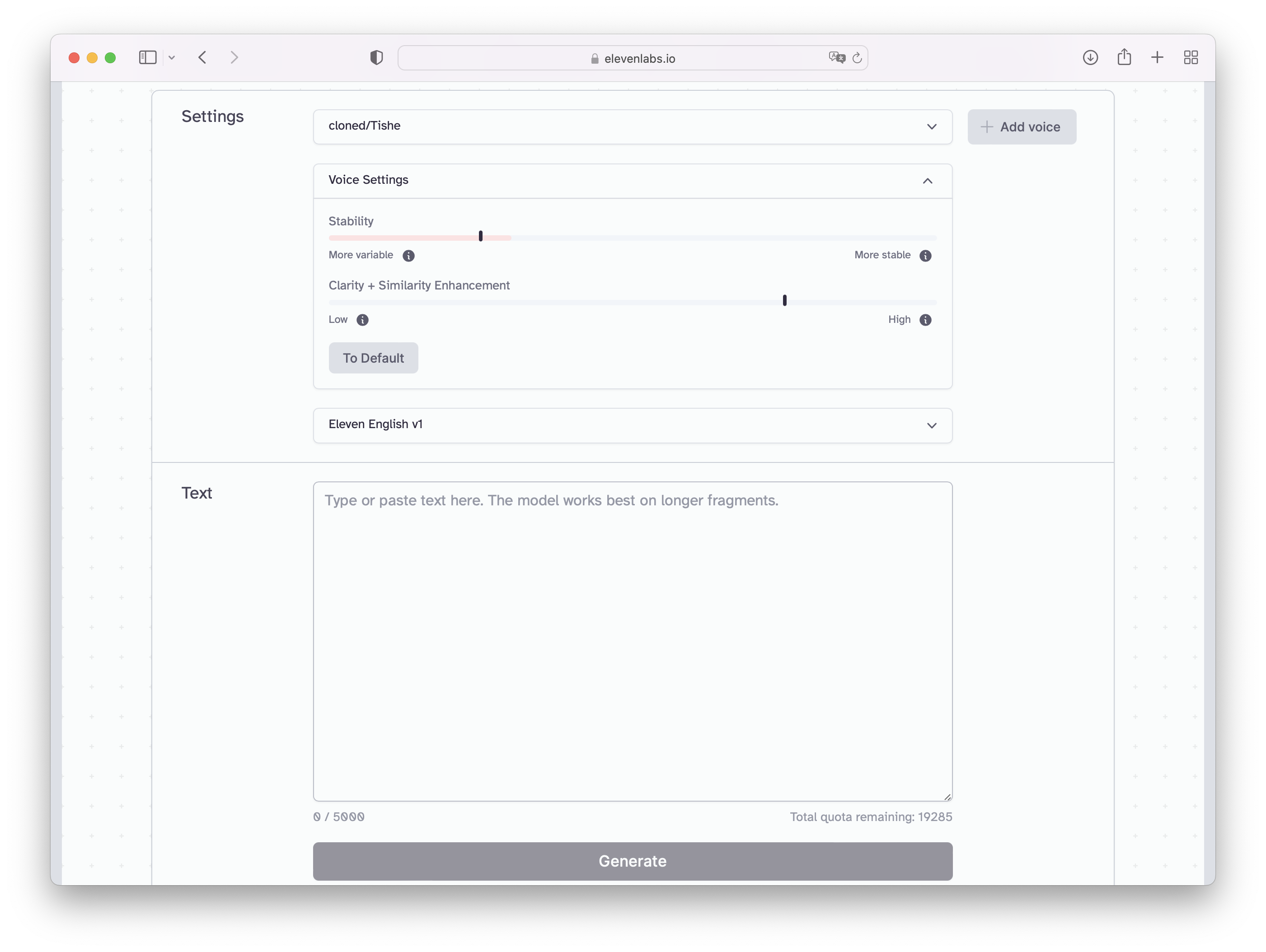The width and height of the screenshot is (1266, 952).
Task: Toggle the Safari sidebar icon
Action: click(148, 57)
